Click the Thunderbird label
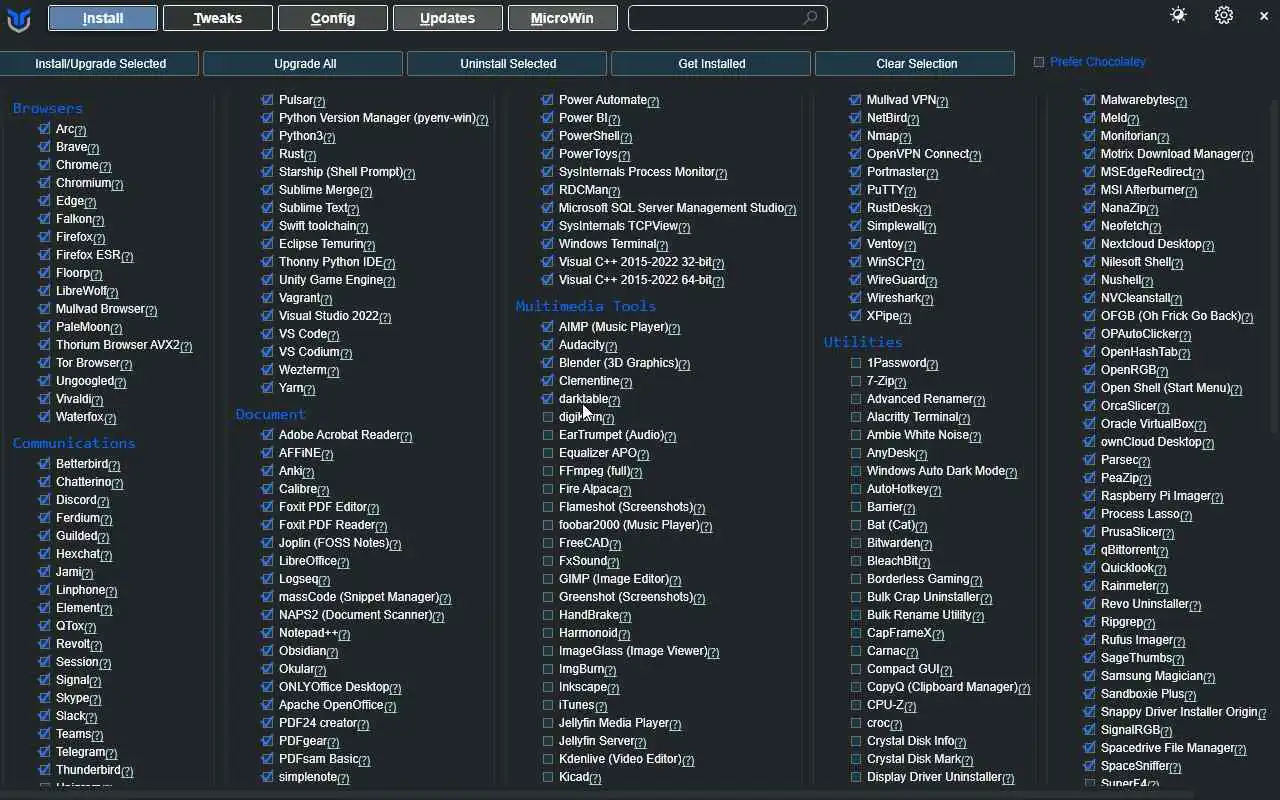1280x800 pixels. 88,770
